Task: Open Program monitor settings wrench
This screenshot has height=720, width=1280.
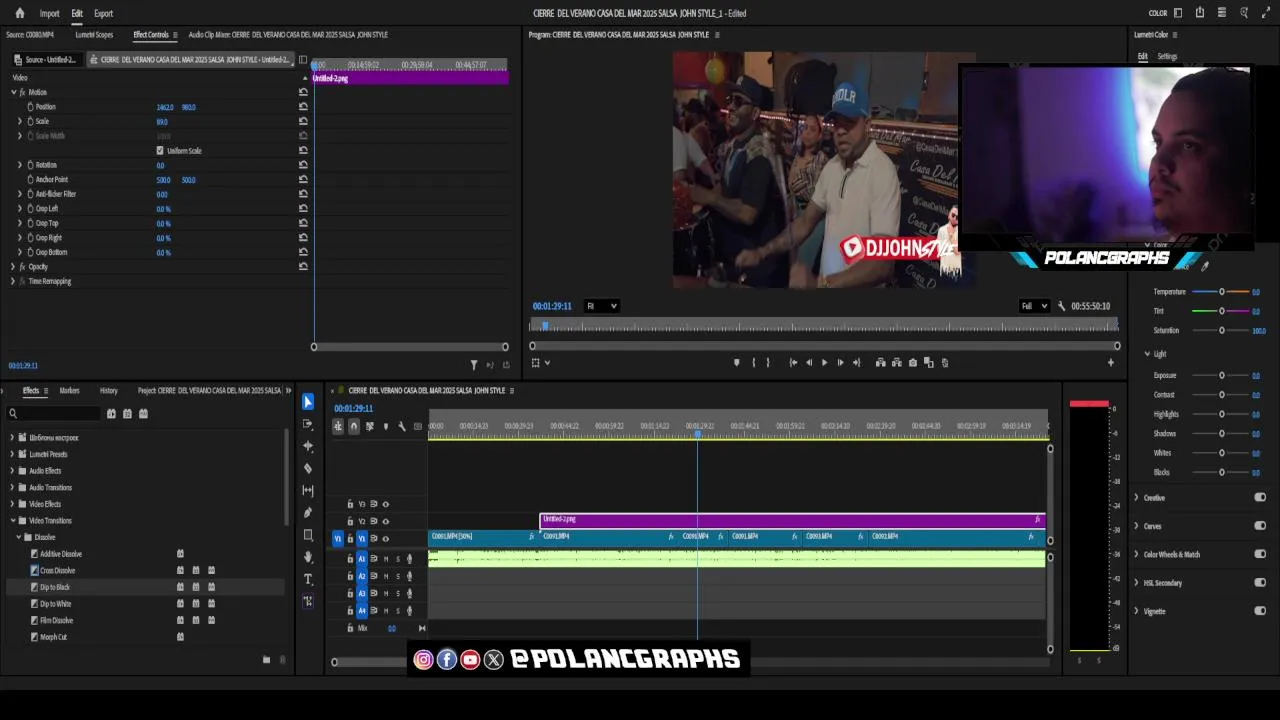Action: [x=1061, y=306]
